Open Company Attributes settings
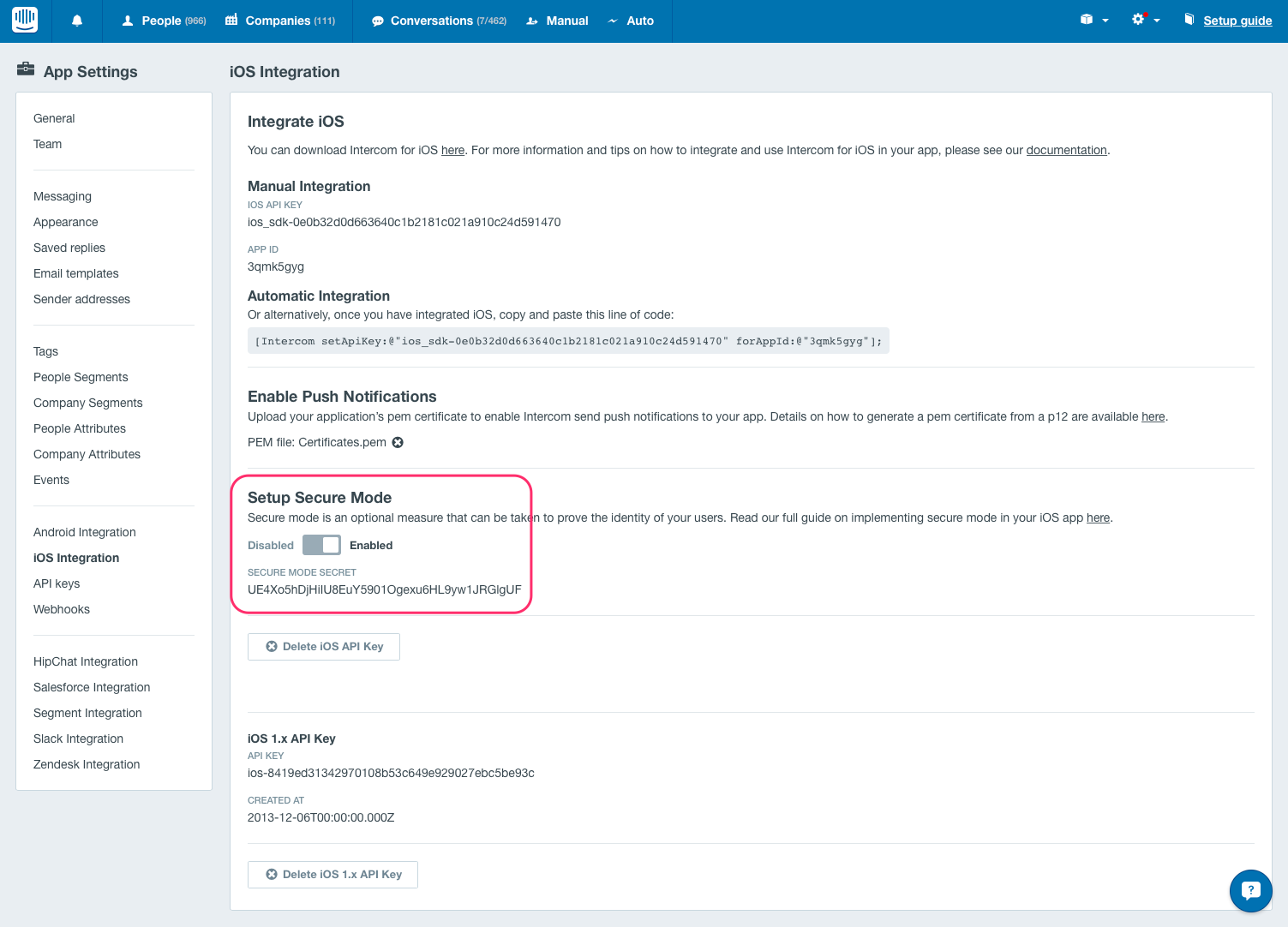Screen dimensions: 1288x927 point(87,454)
